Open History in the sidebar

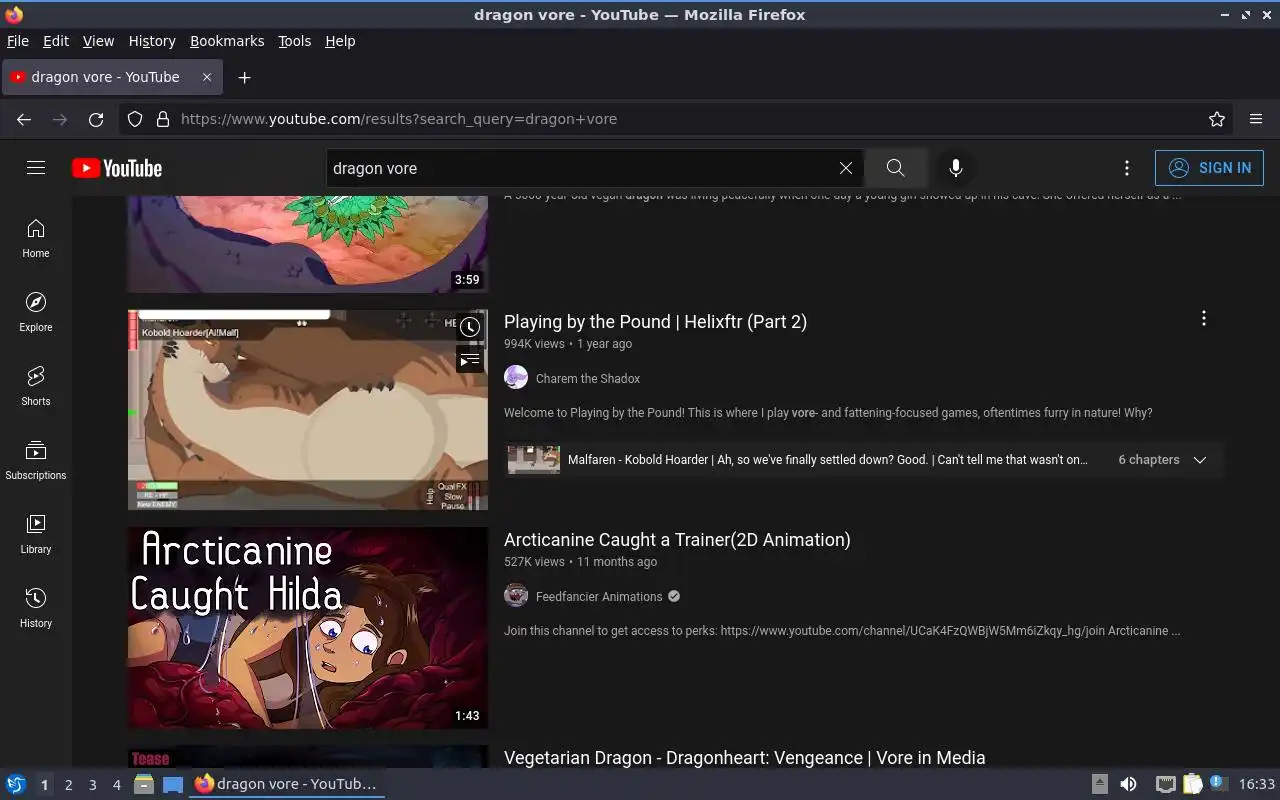tap(36, 609)
